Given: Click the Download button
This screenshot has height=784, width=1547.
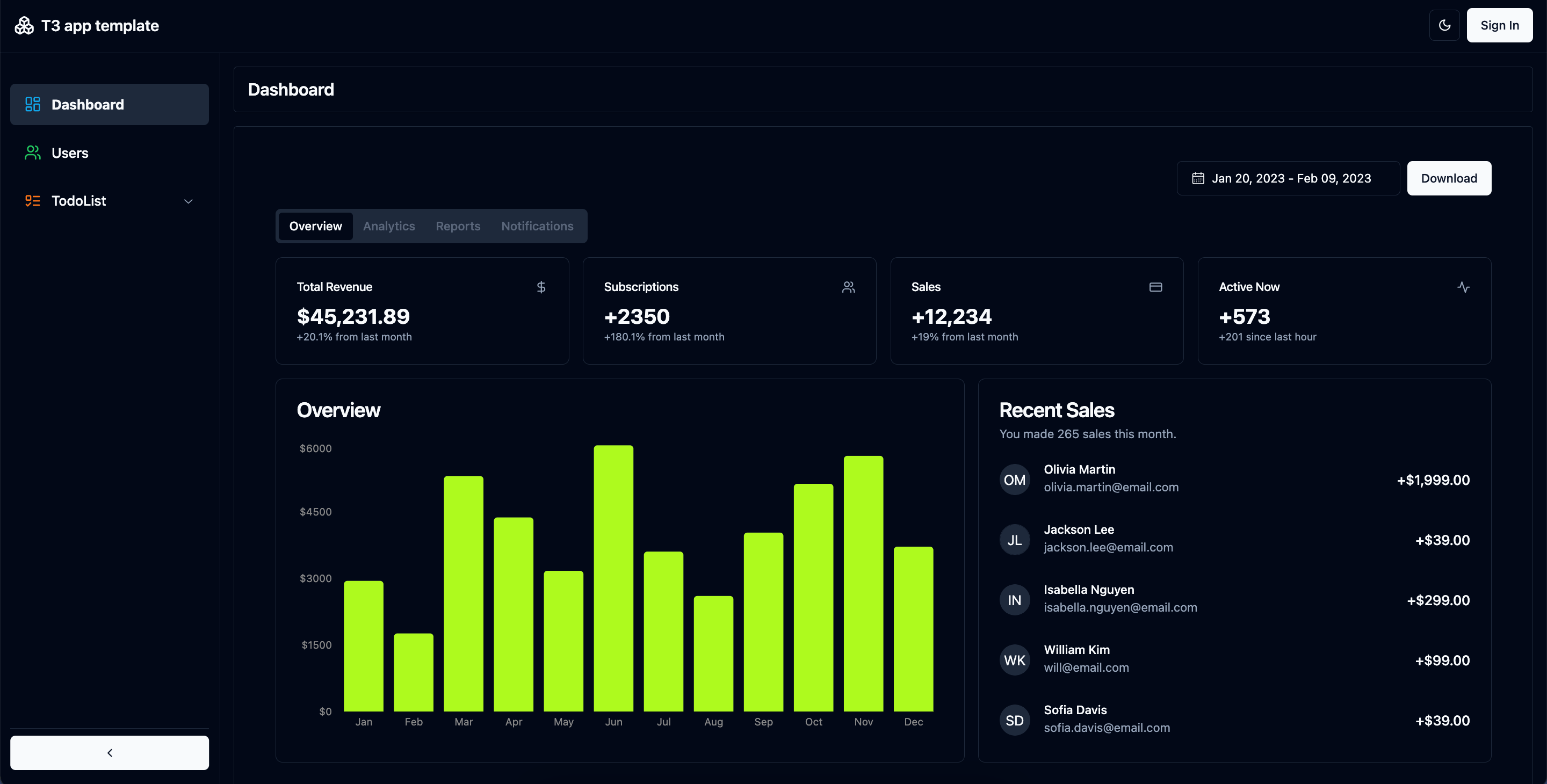Looking at the screenshot, I should [x=1449, y=178].
